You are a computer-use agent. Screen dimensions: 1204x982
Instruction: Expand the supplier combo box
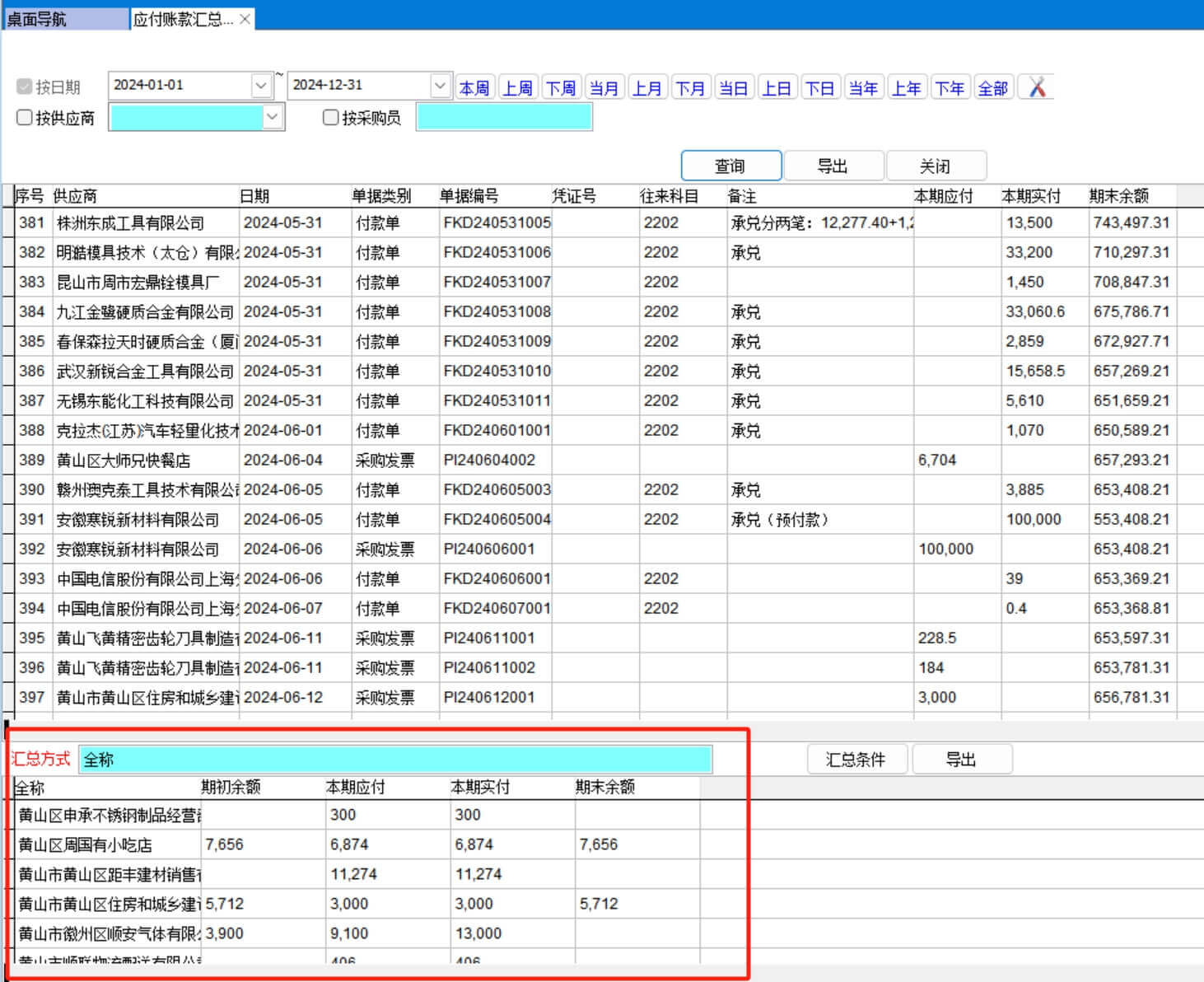pos(273,118)
